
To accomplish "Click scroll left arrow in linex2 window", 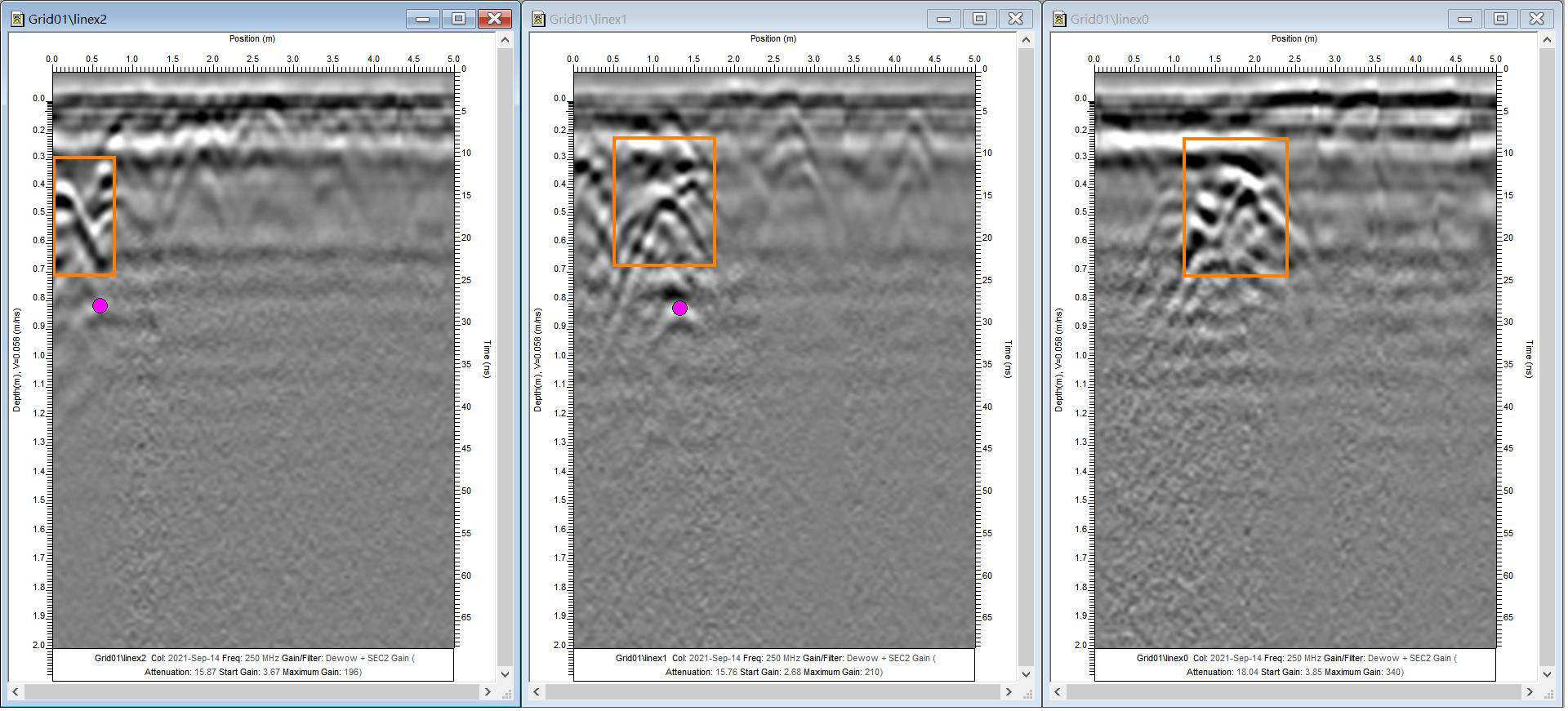I will 16,692.
